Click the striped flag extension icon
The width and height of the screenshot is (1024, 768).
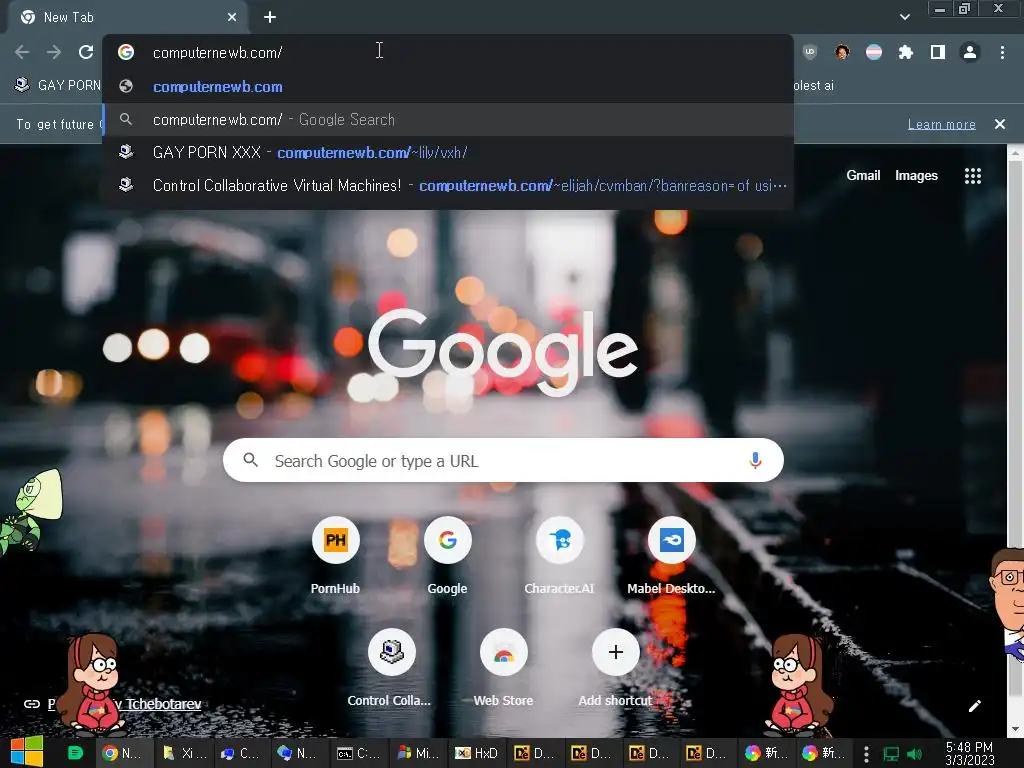(873, 52)
